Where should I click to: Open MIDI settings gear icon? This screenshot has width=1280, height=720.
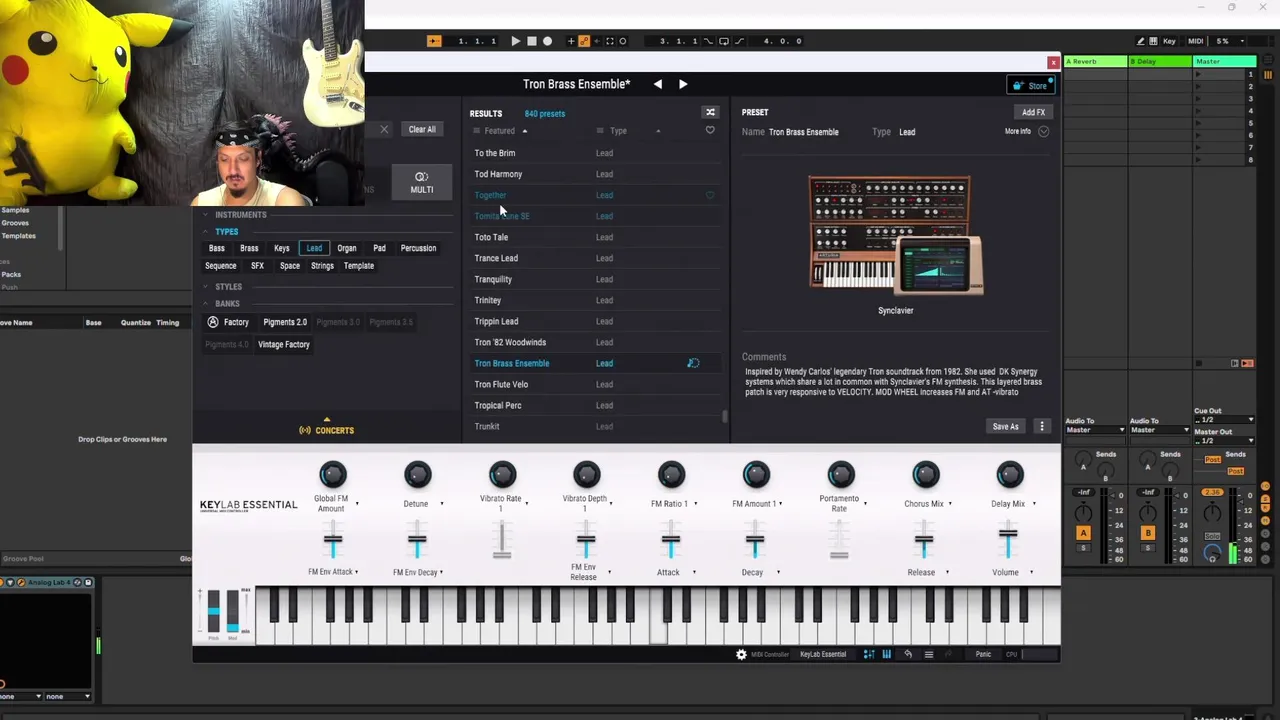pos(741,654)
